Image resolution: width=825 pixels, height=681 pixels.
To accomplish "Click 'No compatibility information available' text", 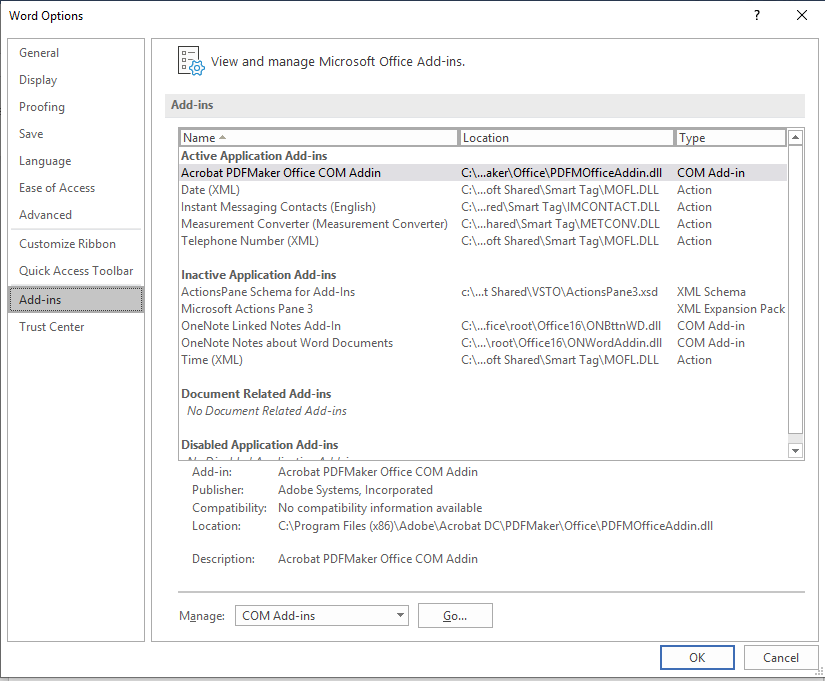I will tap(380, 508).
